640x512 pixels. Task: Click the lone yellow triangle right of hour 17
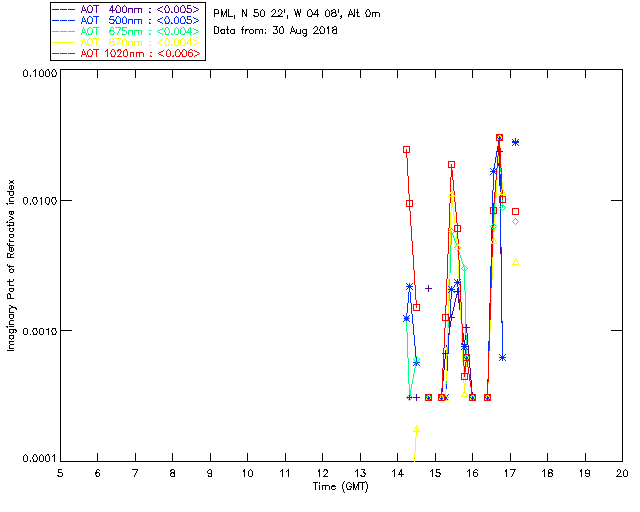pyautogui.click(x=516, y=262)
